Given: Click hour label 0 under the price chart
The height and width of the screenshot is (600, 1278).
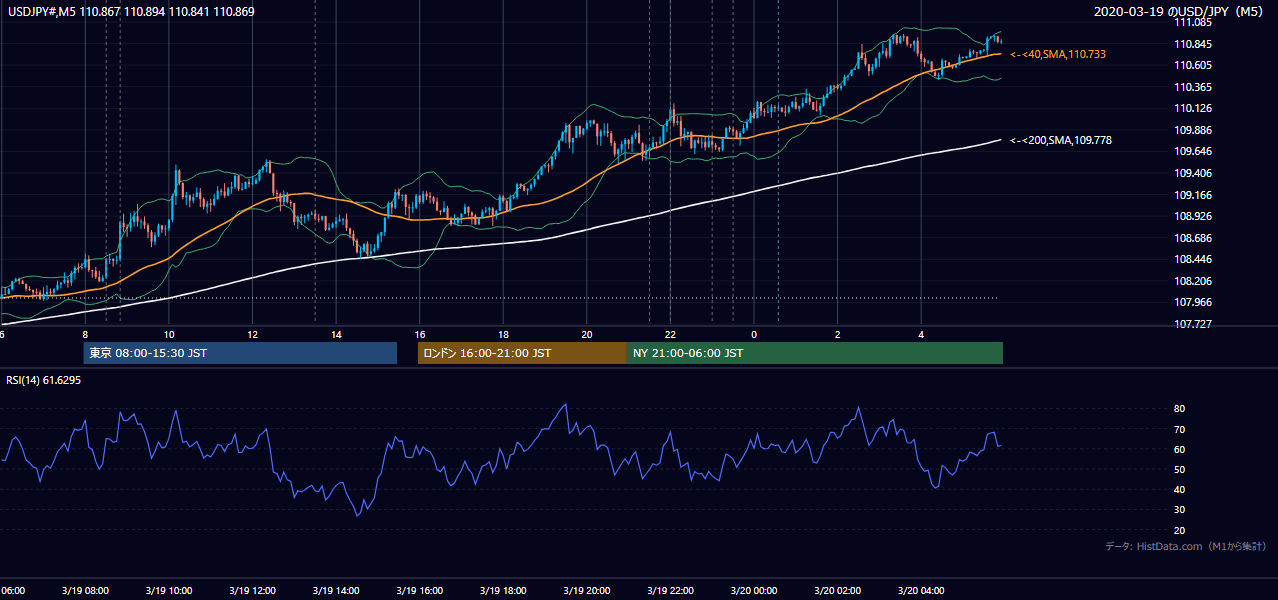Looking at the screenshot, I should [754, 334].
